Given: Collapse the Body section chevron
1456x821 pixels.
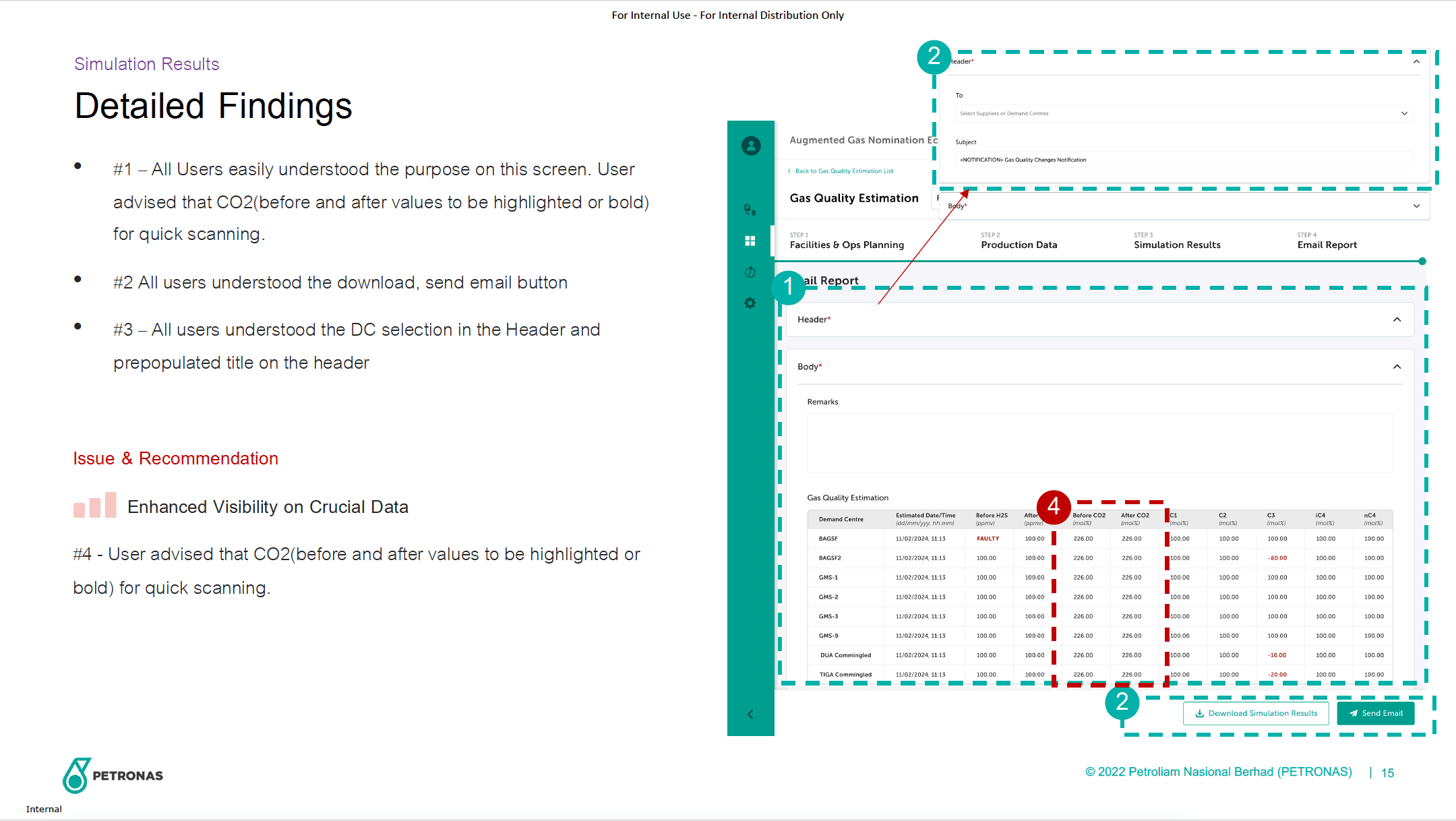Looking at the screenshot, I should [1397, 367].
